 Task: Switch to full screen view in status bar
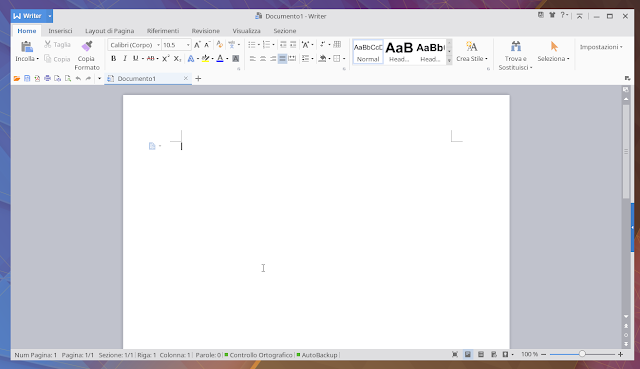pyautogui.click(x=455, y=355)
